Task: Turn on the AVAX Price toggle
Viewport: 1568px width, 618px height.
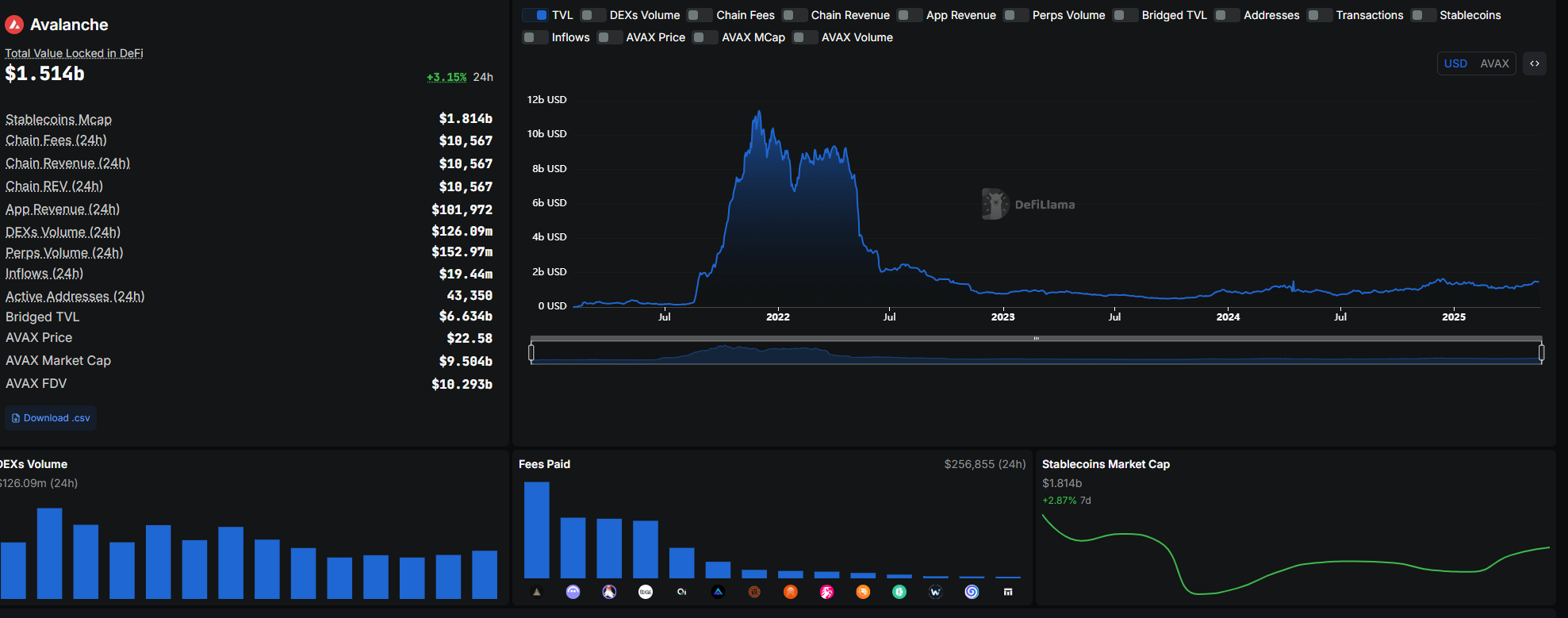Action: 610,37
